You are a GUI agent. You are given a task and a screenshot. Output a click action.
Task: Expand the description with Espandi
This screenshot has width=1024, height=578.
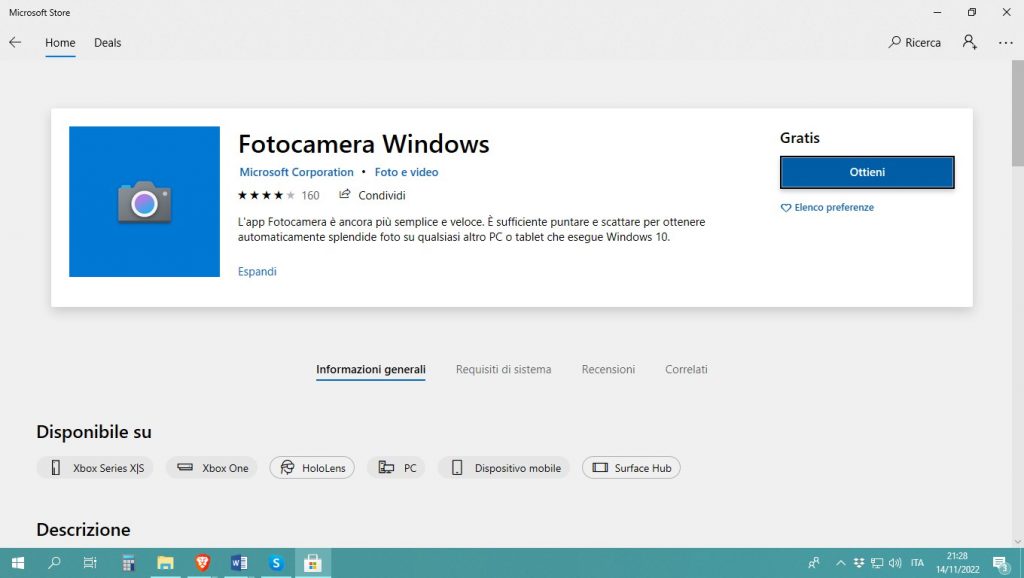pos(256,271)
